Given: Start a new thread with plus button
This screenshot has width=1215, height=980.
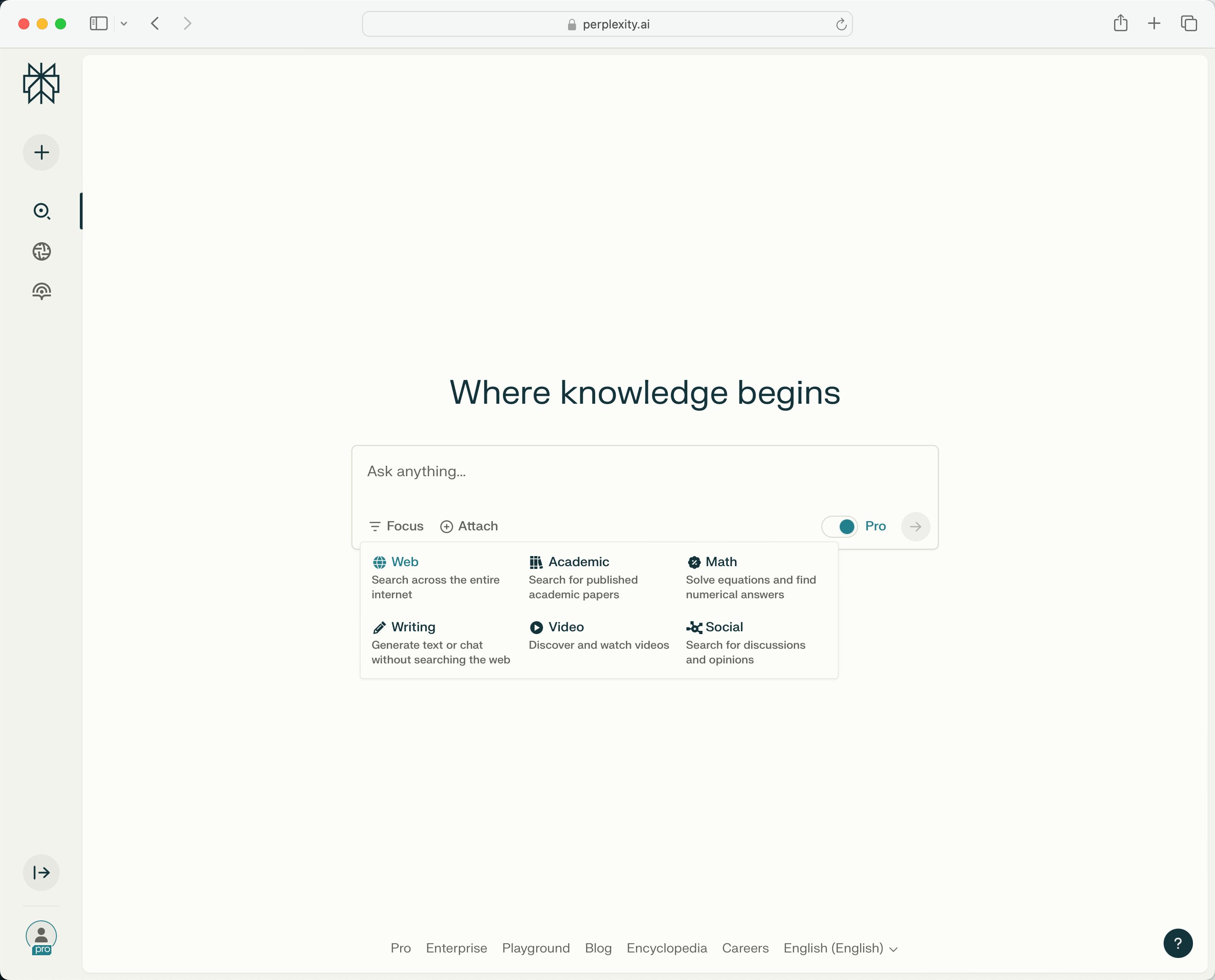Looking at the screenshot, I should [41, 152].
